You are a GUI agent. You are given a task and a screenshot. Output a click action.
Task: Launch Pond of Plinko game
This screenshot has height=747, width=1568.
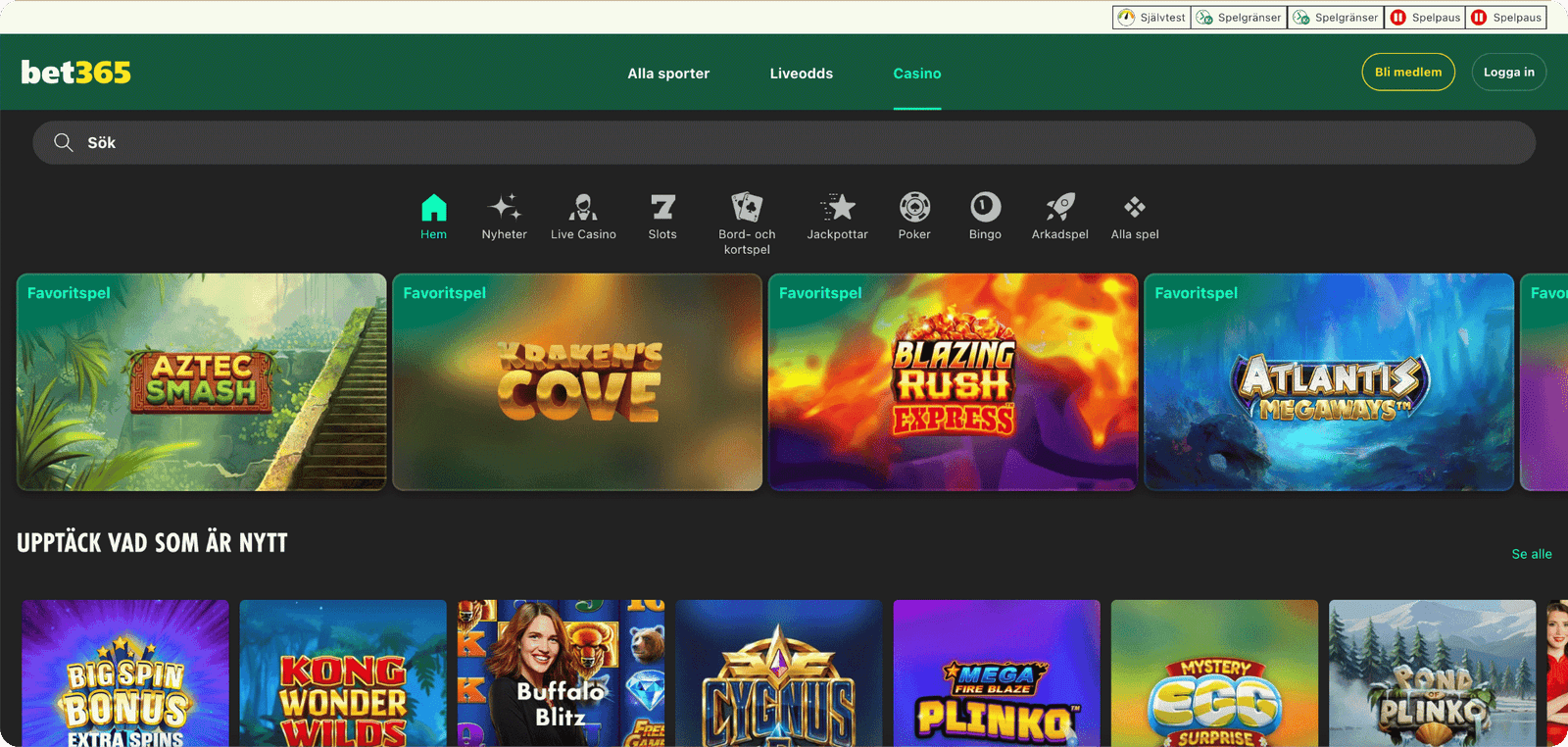point(1433,673)
